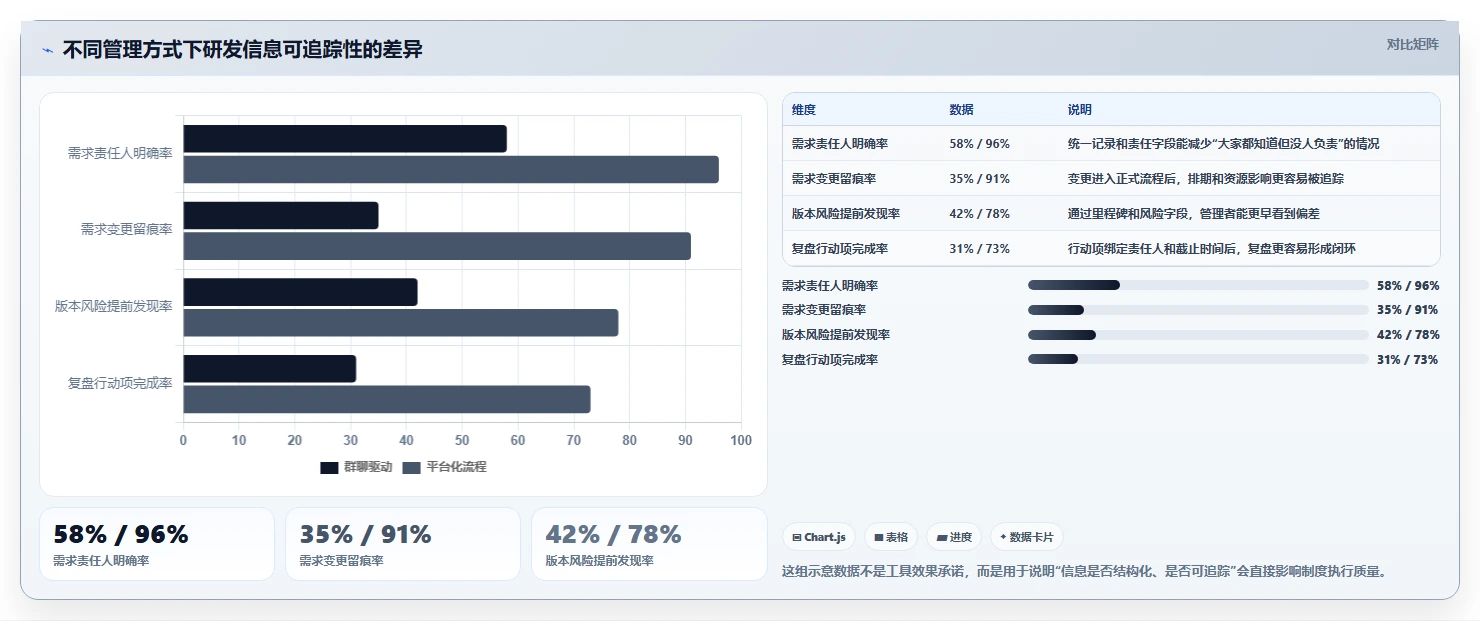Image resolution: width=1480 pixels, height=621 pixels.
Task: Click the 数据 table column header
Action: tap(961, 110)
